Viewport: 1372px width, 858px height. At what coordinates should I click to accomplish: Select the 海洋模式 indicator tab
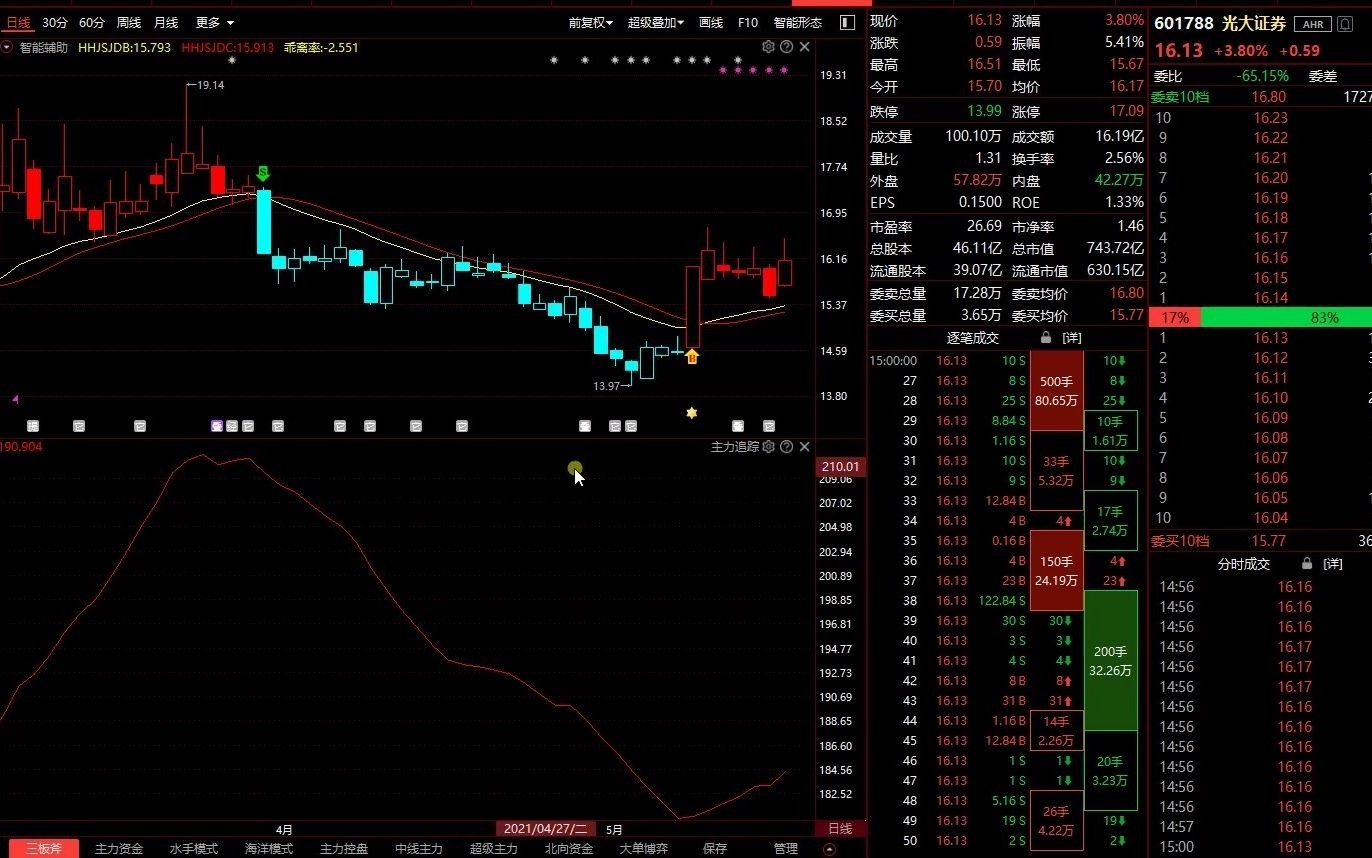pos(269,849)
